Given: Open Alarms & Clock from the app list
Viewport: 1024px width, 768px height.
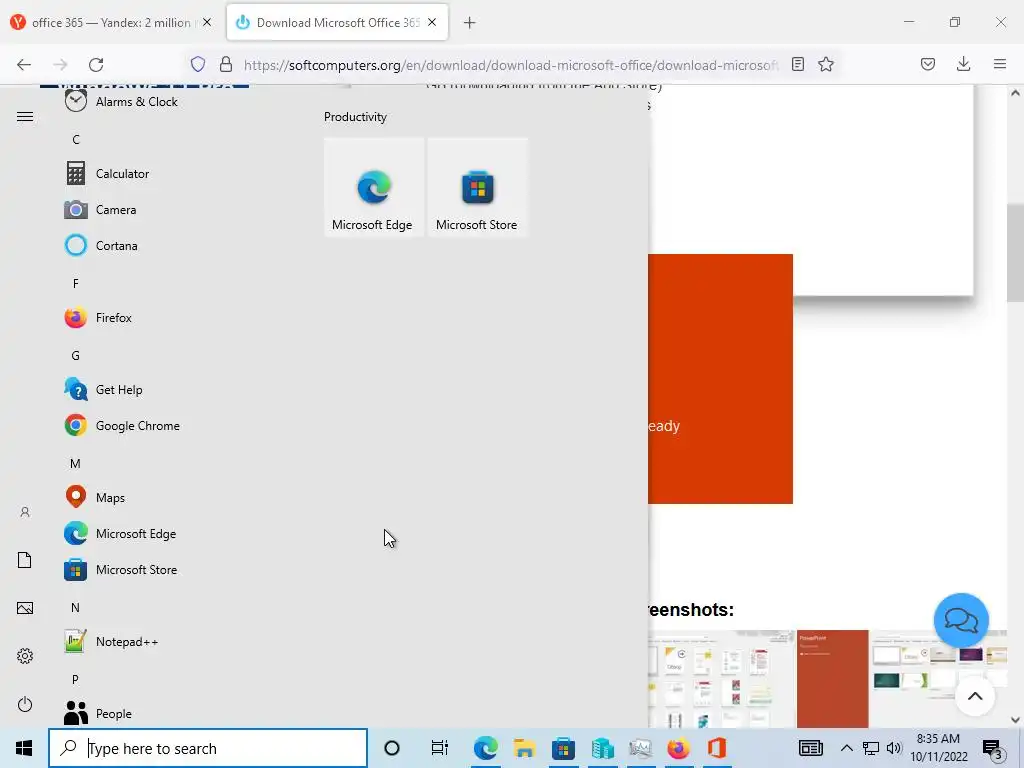Looking at the screenshot, I should pyautogui.click(x=121, y=102).
